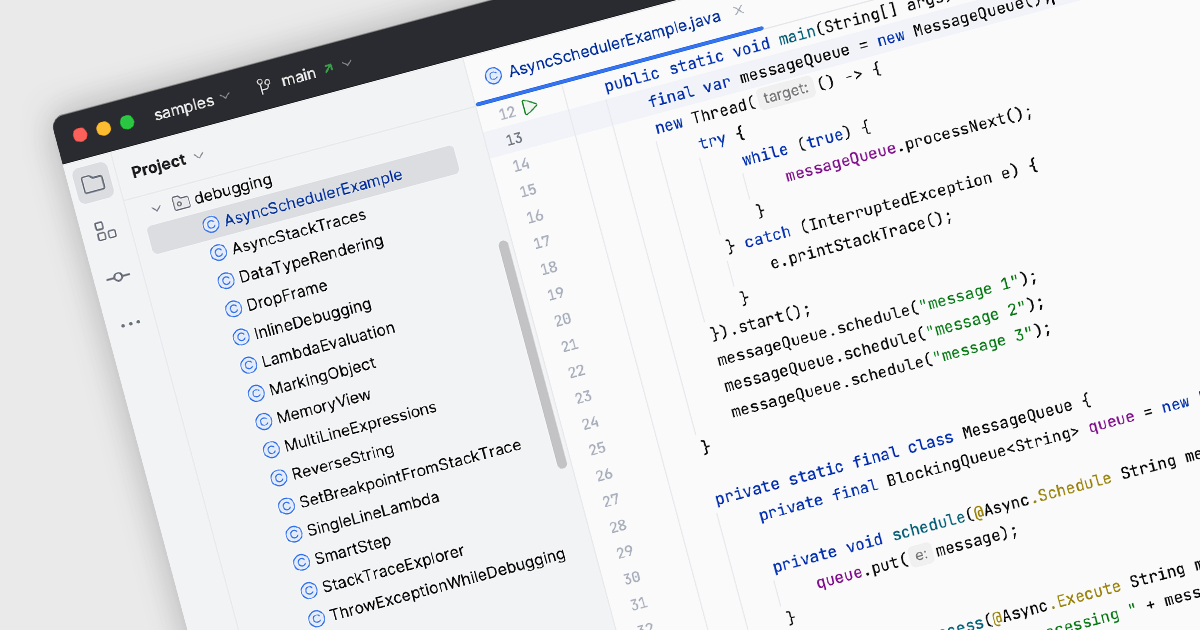Image resolution: width=1200 pixels, height=630 pixels.
Task: Collapse the debugging folder chevron
Action: point(155,208)
